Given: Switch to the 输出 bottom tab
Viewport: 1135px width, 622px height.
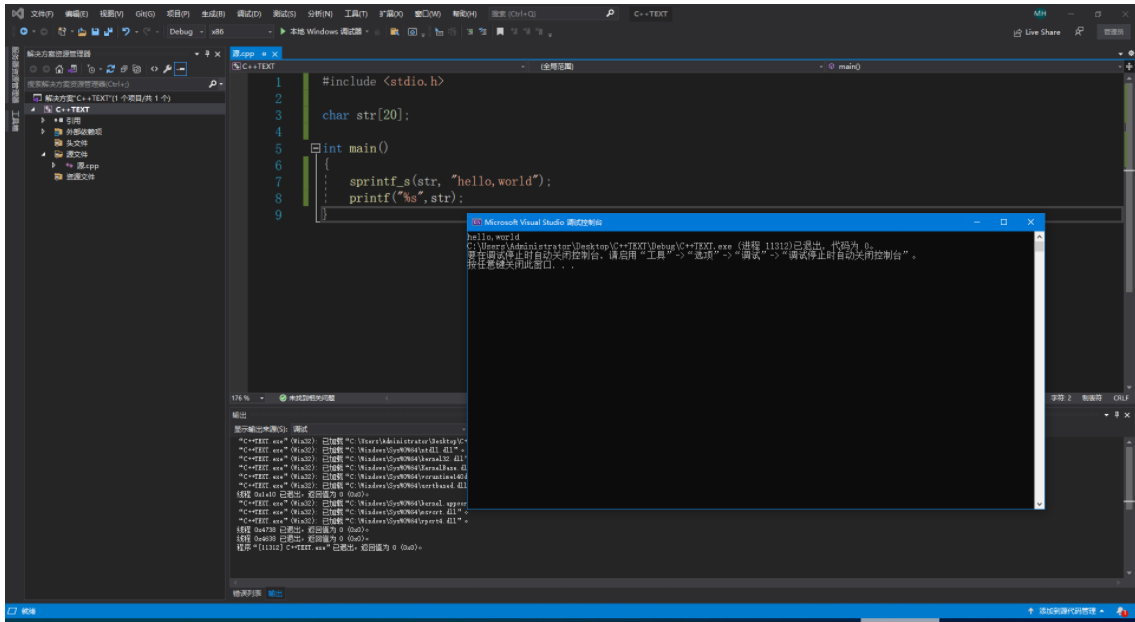Looking at the screenshot, I should click(x=276, y=594).
